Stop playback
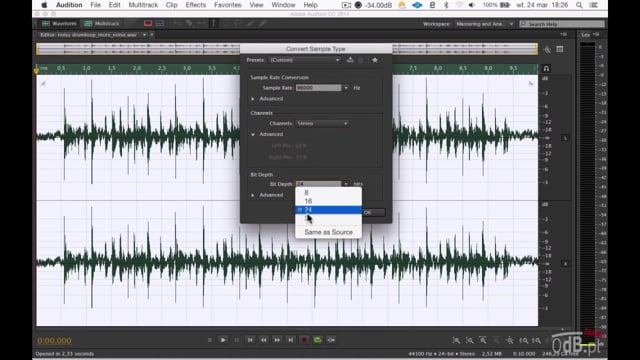The width and height of the screenshot is (640, 360). (x=210, y=340)
